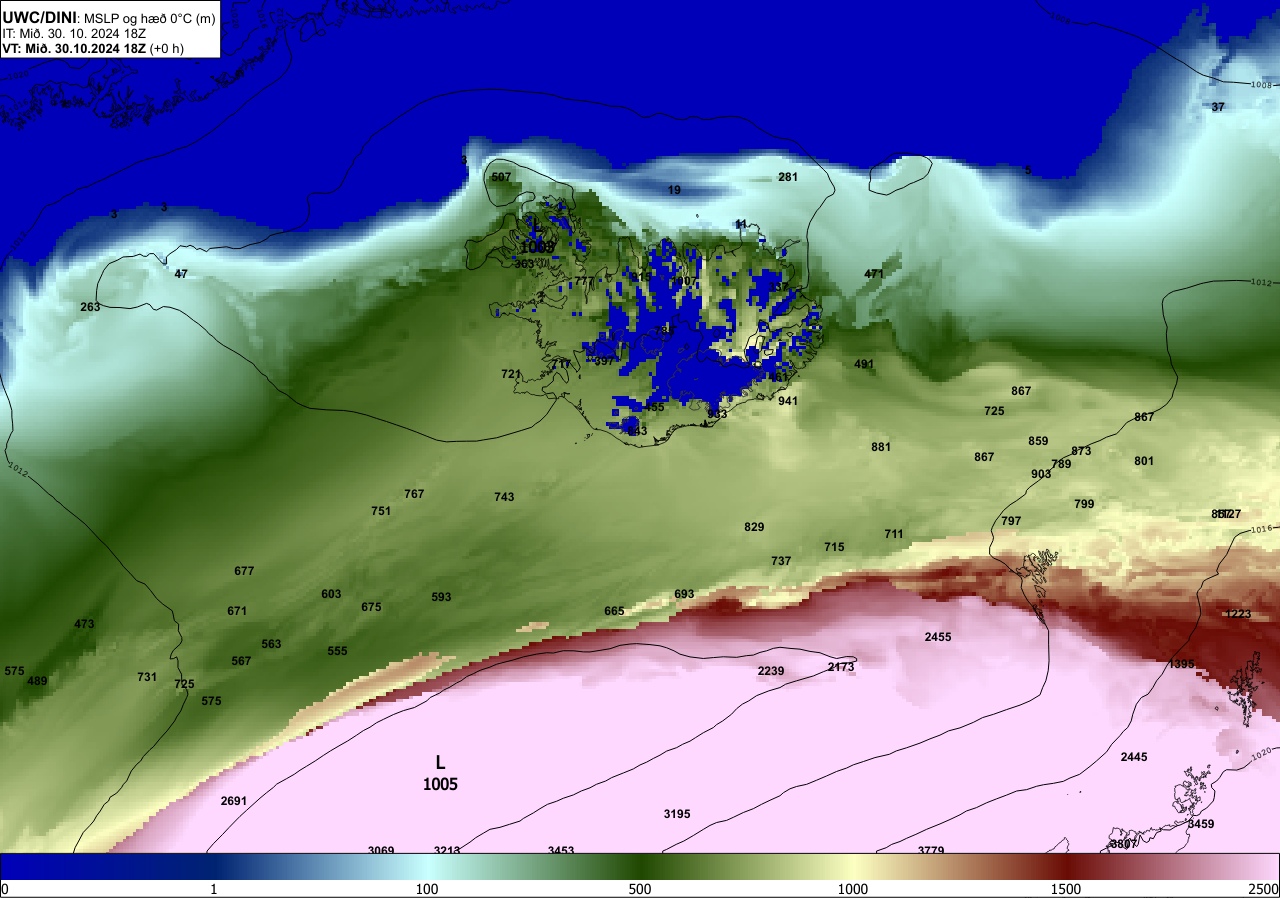Click the 473 value near the left edge

[84, 624]
